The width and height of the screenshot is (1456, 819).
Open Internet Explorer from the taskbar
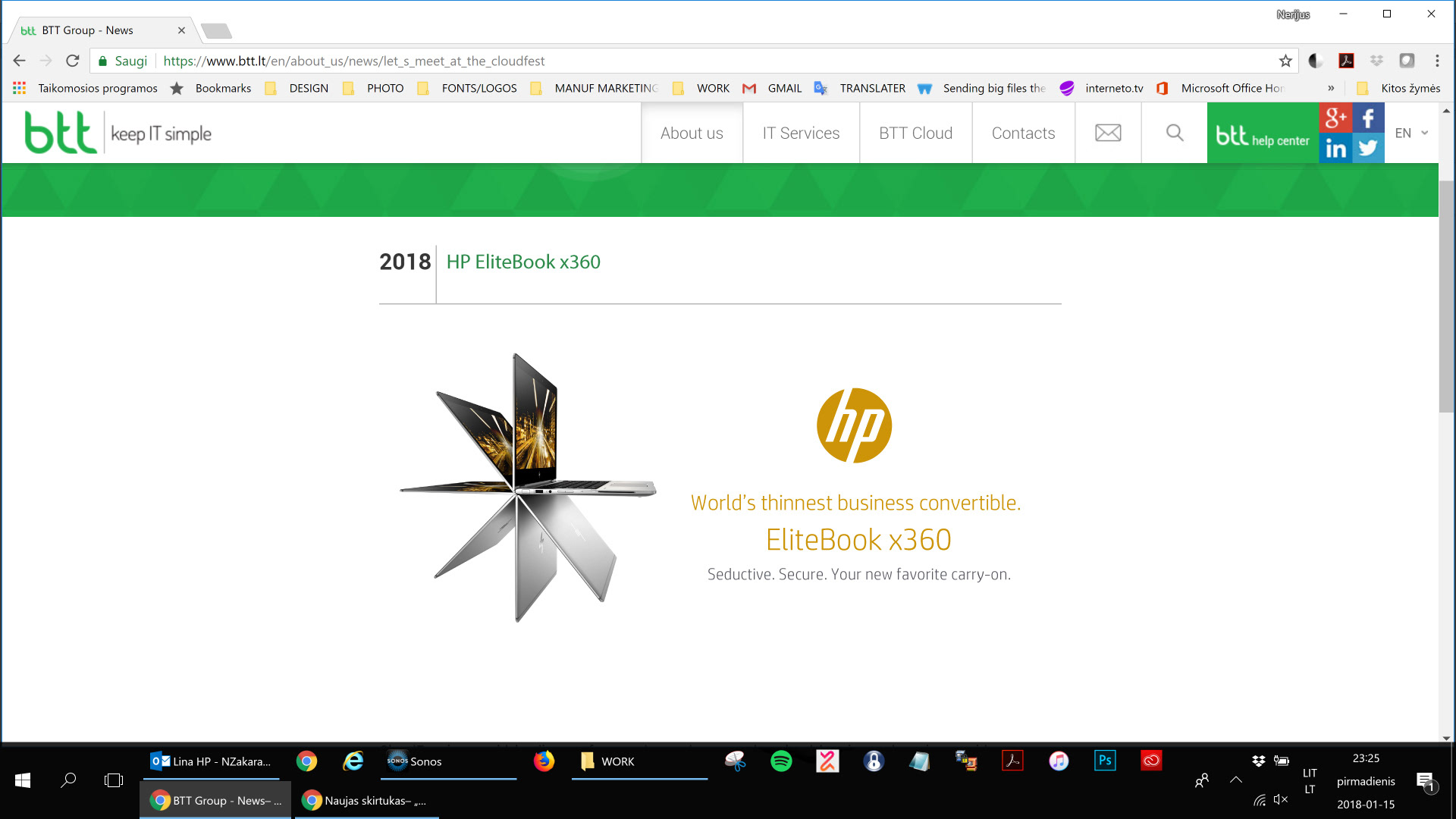click(x=353, y=761)
